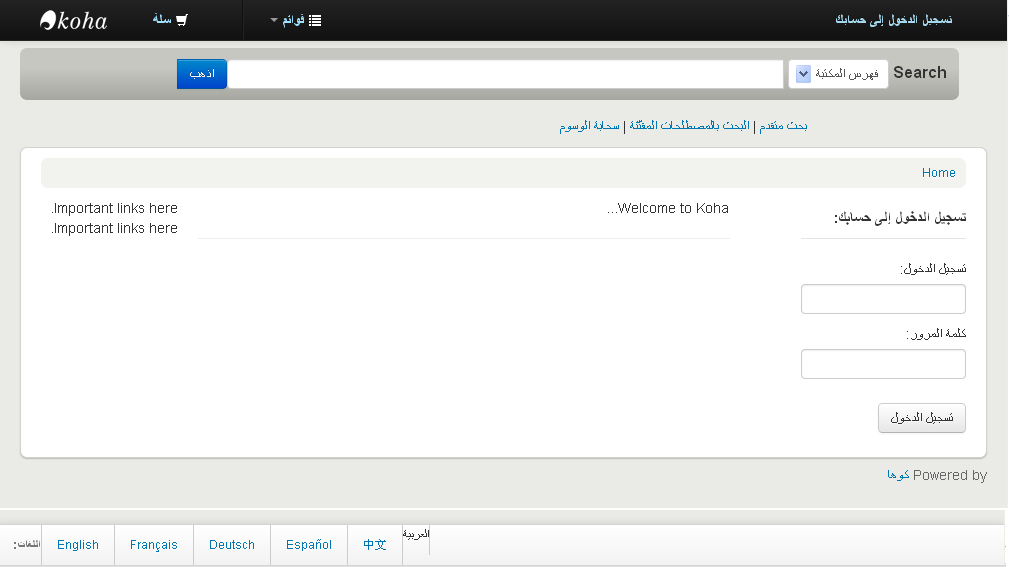Screen dimensions: 1009x567
Task: Select Deutsch in the language bar
Action: coord(232,545)
